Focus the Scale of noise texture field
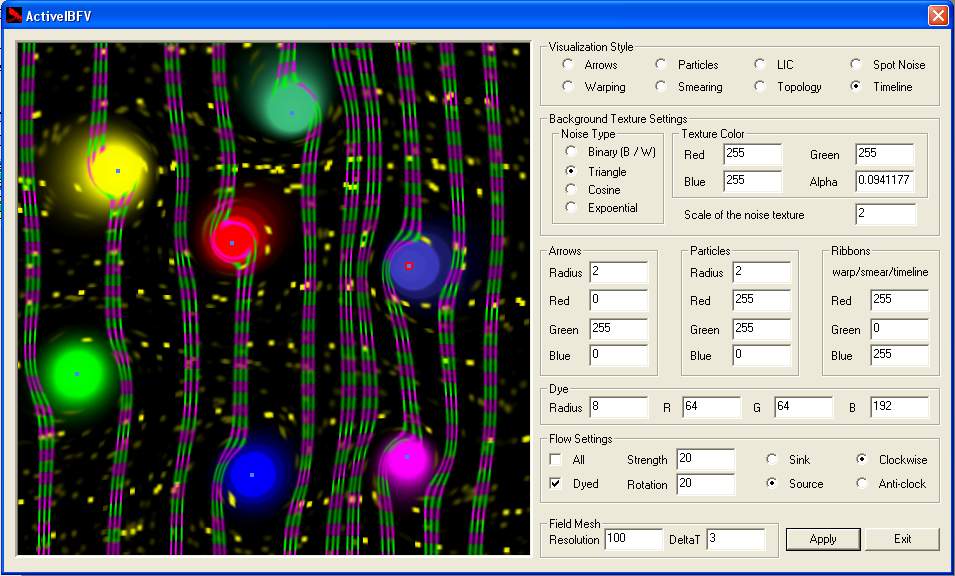 tap(884, 215)
